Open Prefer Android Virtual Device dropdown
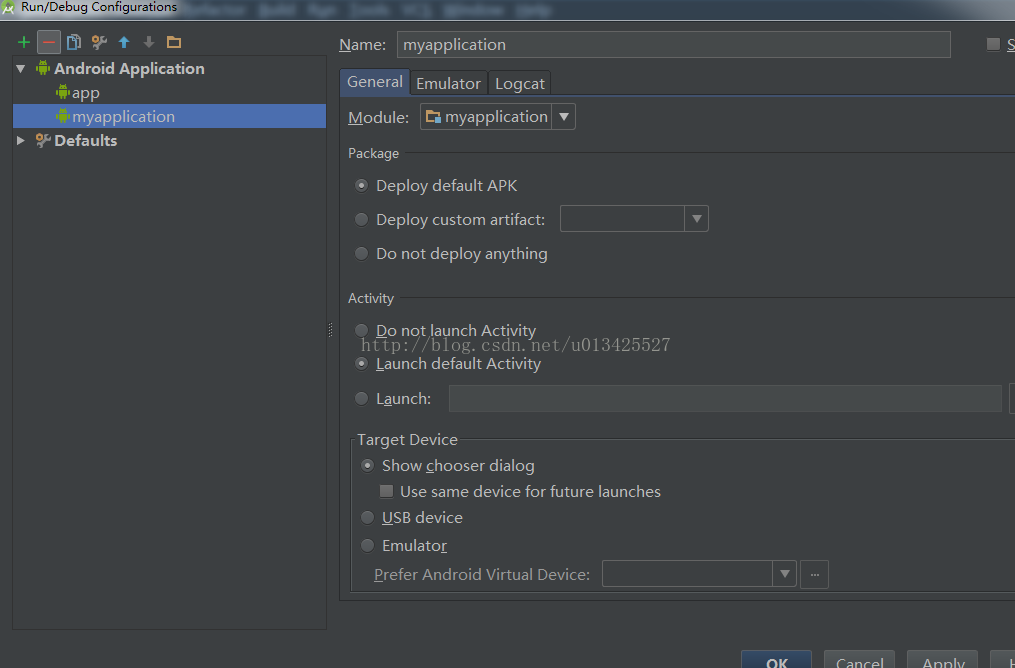Image resolution: width=1015 pixels, height=668 pixels. (699, 574)
